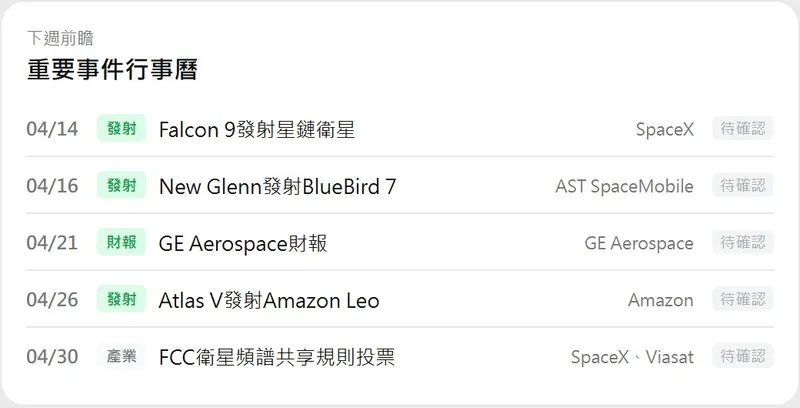Click the 待確認 status on the New Glenn row

point(743,186)
